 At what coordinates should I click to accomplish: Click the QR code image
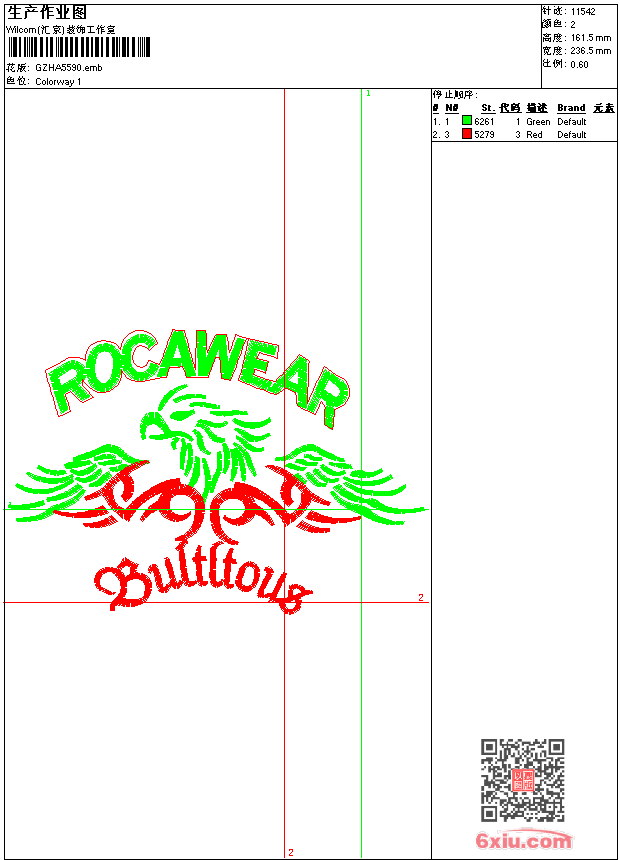click(523, 780)
